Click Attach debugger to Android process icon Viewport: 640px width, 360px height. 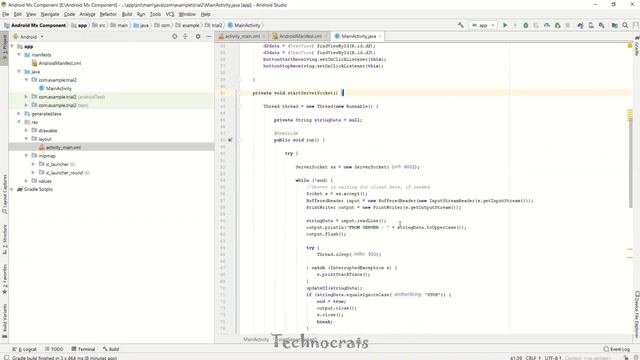point(558,25)
